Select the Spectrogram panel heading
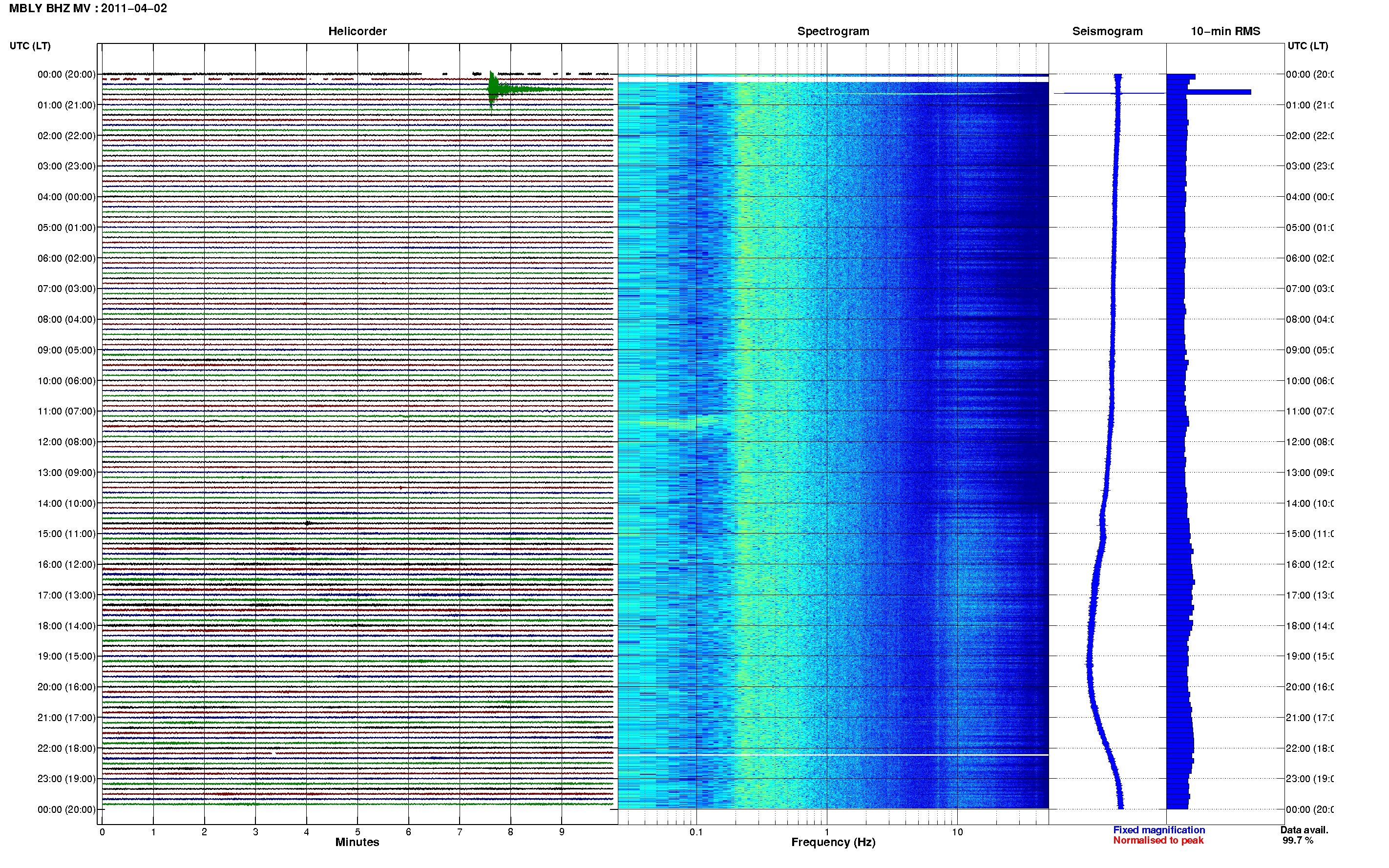Screen dimensions: 1389x868 point(833,31)
